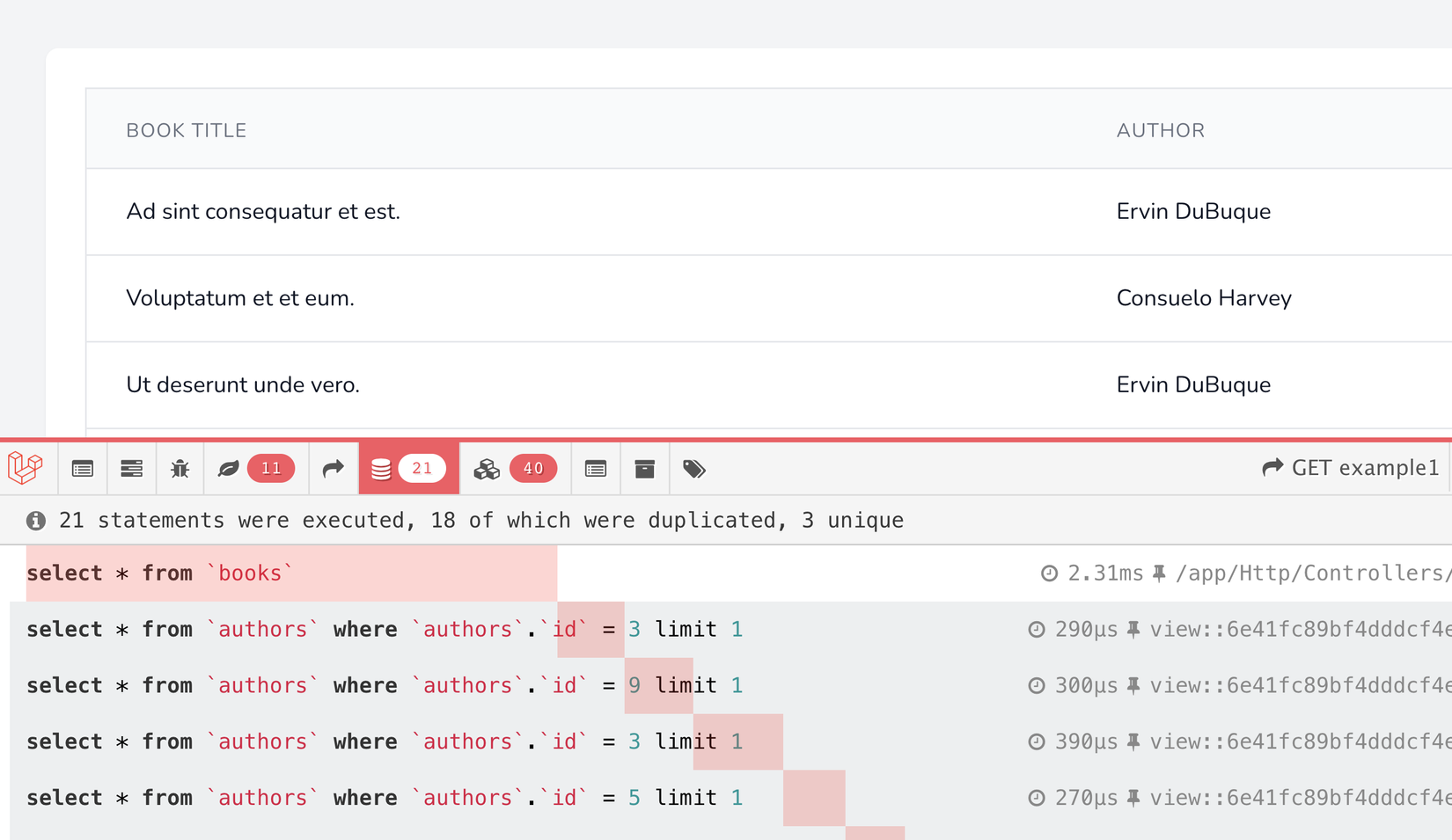This screenshot has height=840, width=1452.
Task: Click the info icon beside statements summary
Action: pos(36,521)
